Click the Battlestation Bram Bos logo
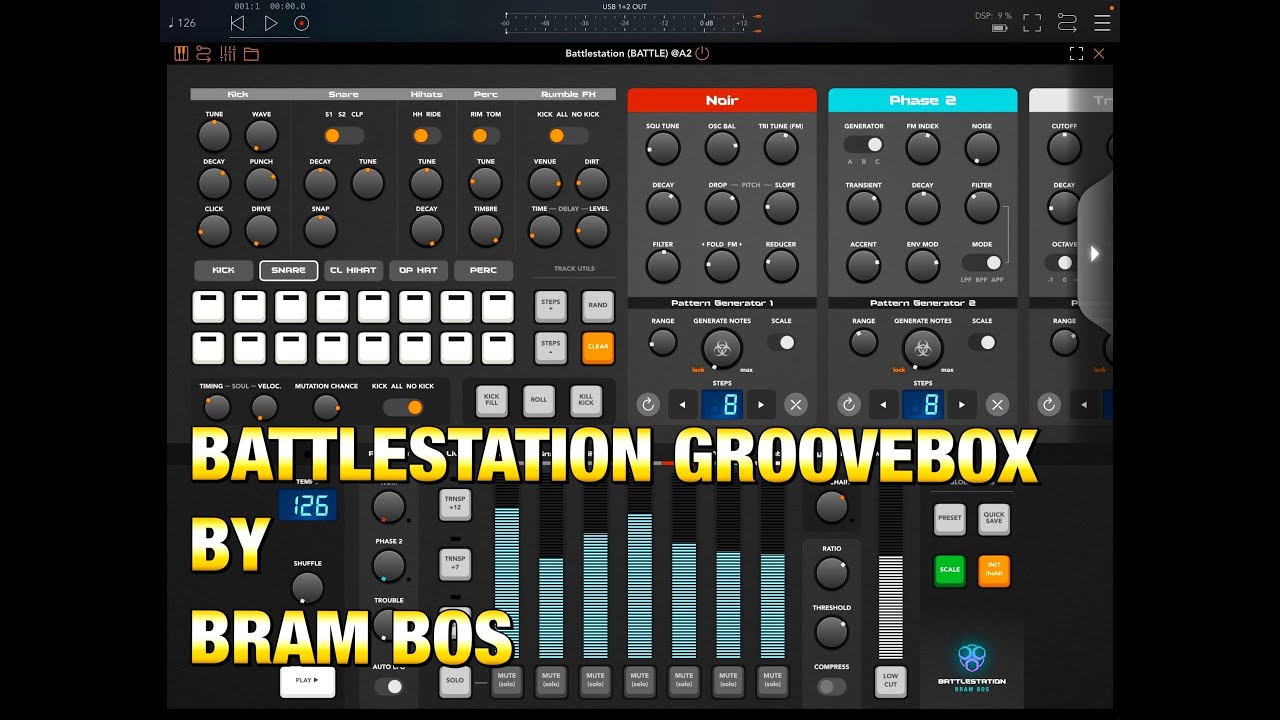The image size is (1280, 720). (x=972, y=666)
